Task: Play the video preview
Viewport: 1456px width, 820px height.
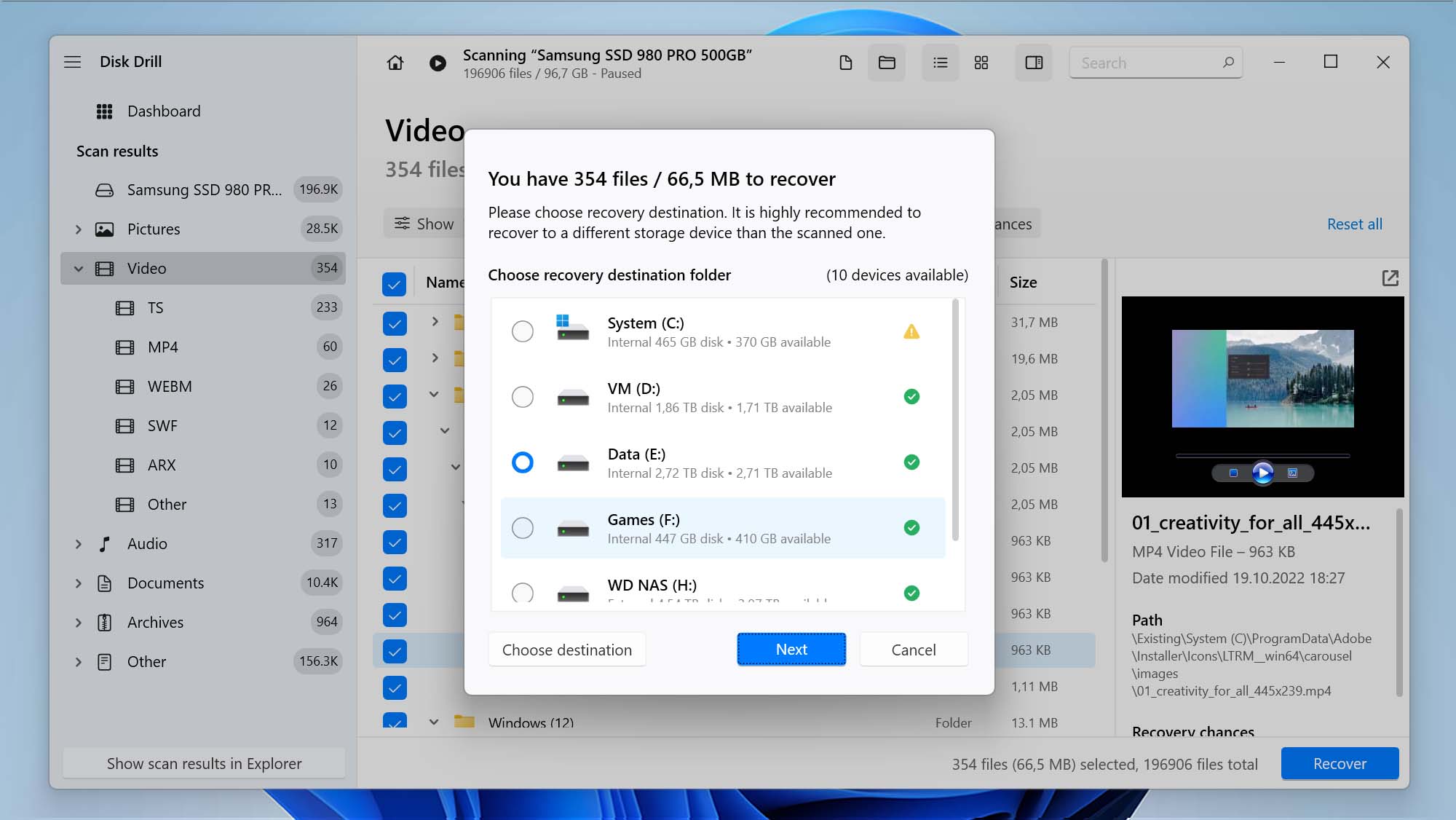Action: (x=1262, y=473)
